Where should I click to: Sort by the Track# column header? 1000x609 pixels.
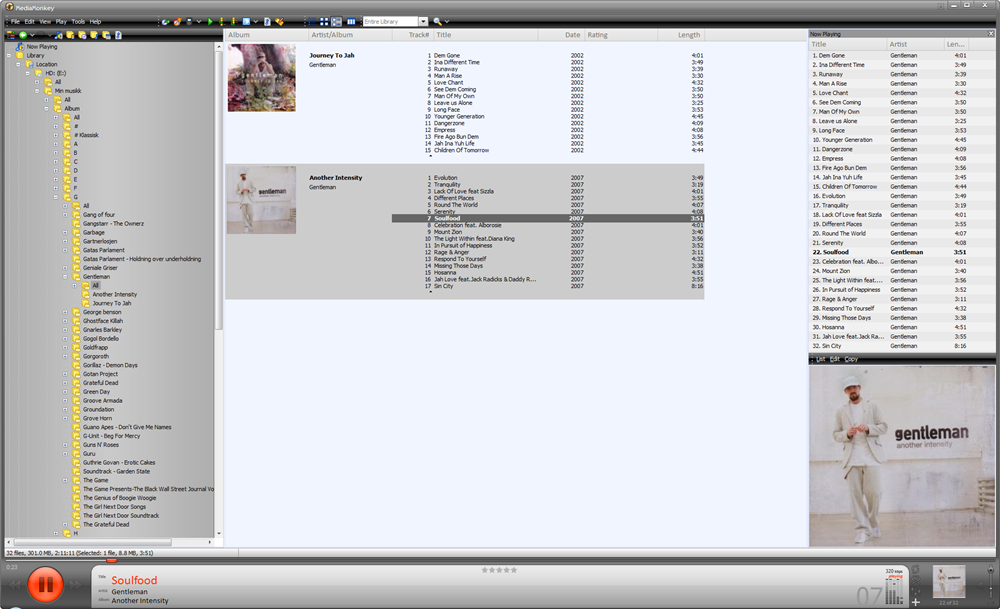pyautogui.click(x=411, y=35)
